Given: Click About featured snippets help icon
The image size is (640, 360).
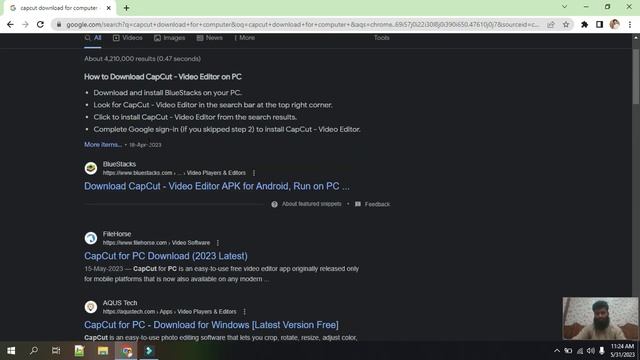Looking at the screenshot, I should click(274, 204).
